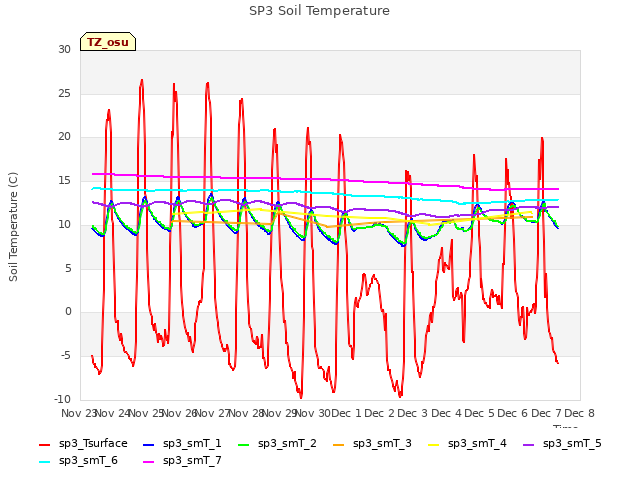The width and height of the screenshot is (640, 480).
Task: Click the cyan sp3_smT_6 legend swatch
Action: coord(44,462)
